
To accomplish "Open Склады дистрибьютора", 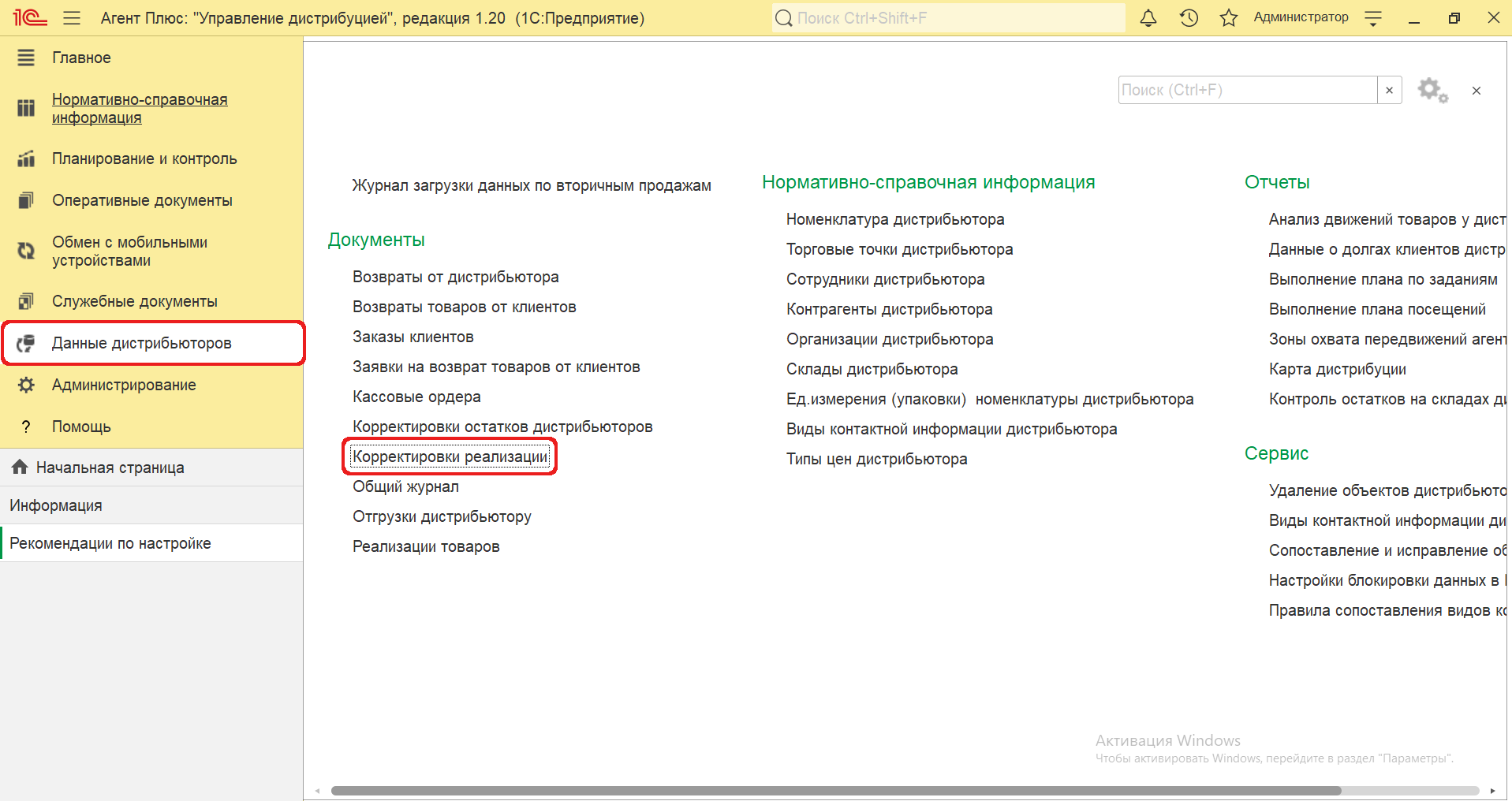I will tap(872, 369).
